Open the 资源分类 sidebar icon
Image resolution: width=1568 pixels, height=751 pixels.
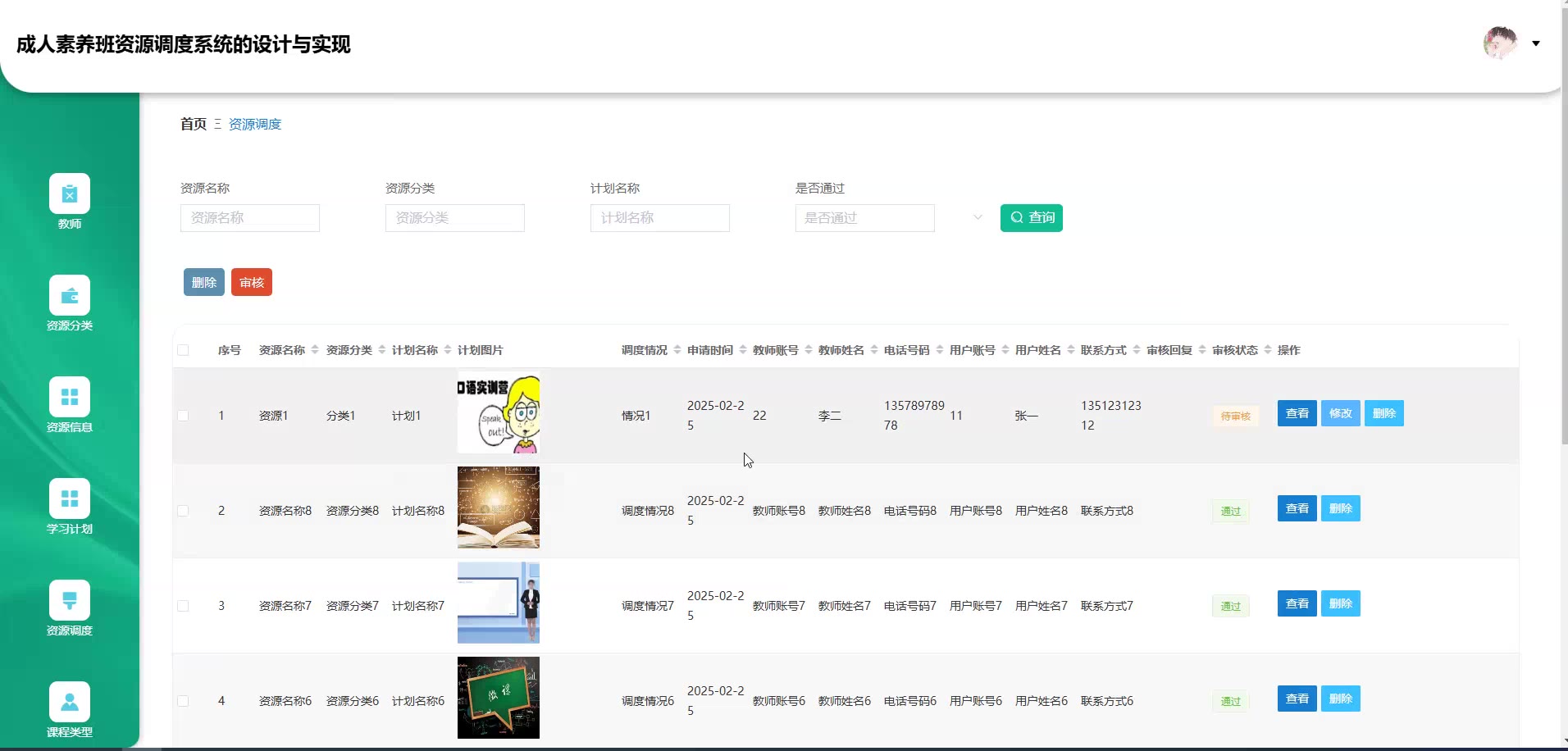(x=70, y=296)
